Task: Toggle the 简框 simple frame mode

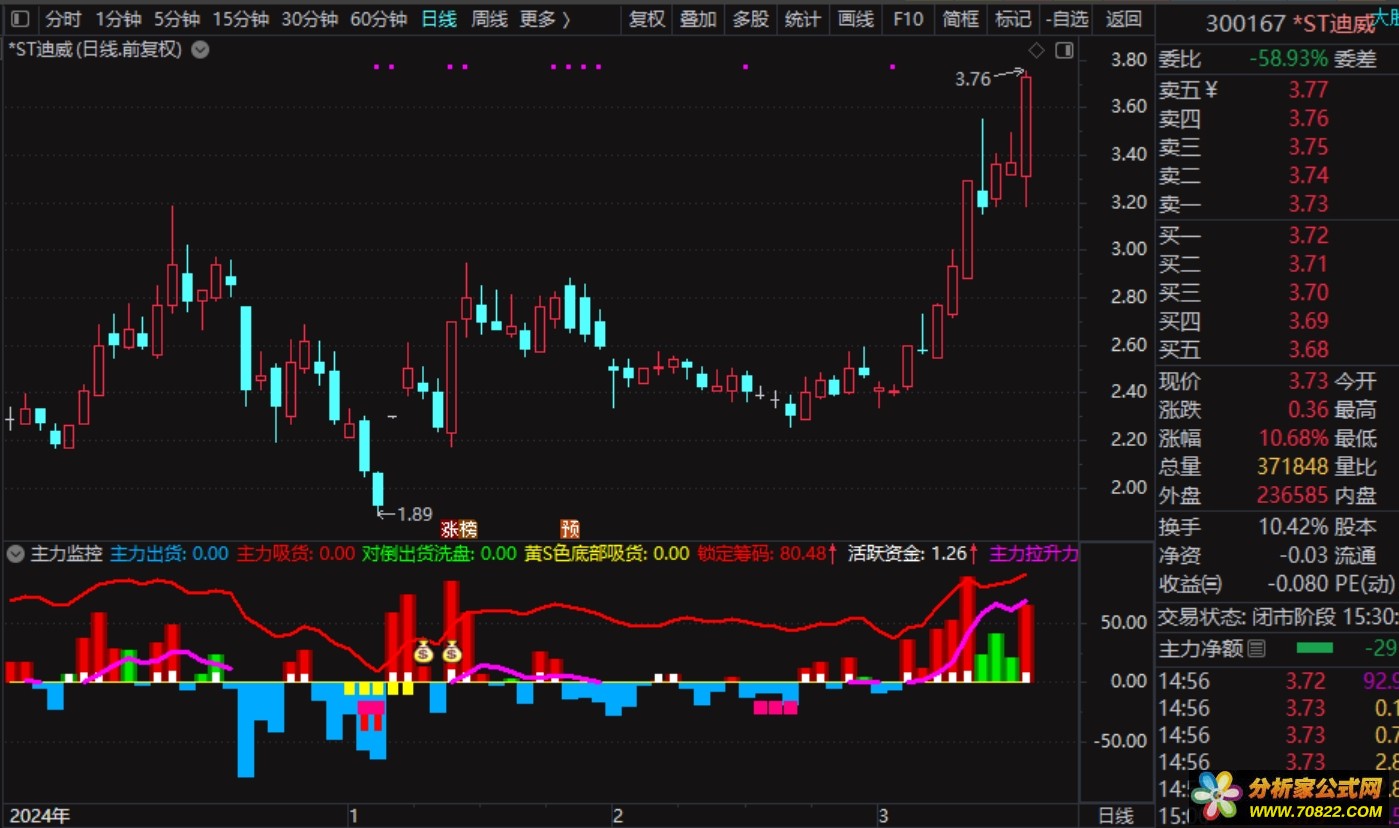Action: coord(960,19)
